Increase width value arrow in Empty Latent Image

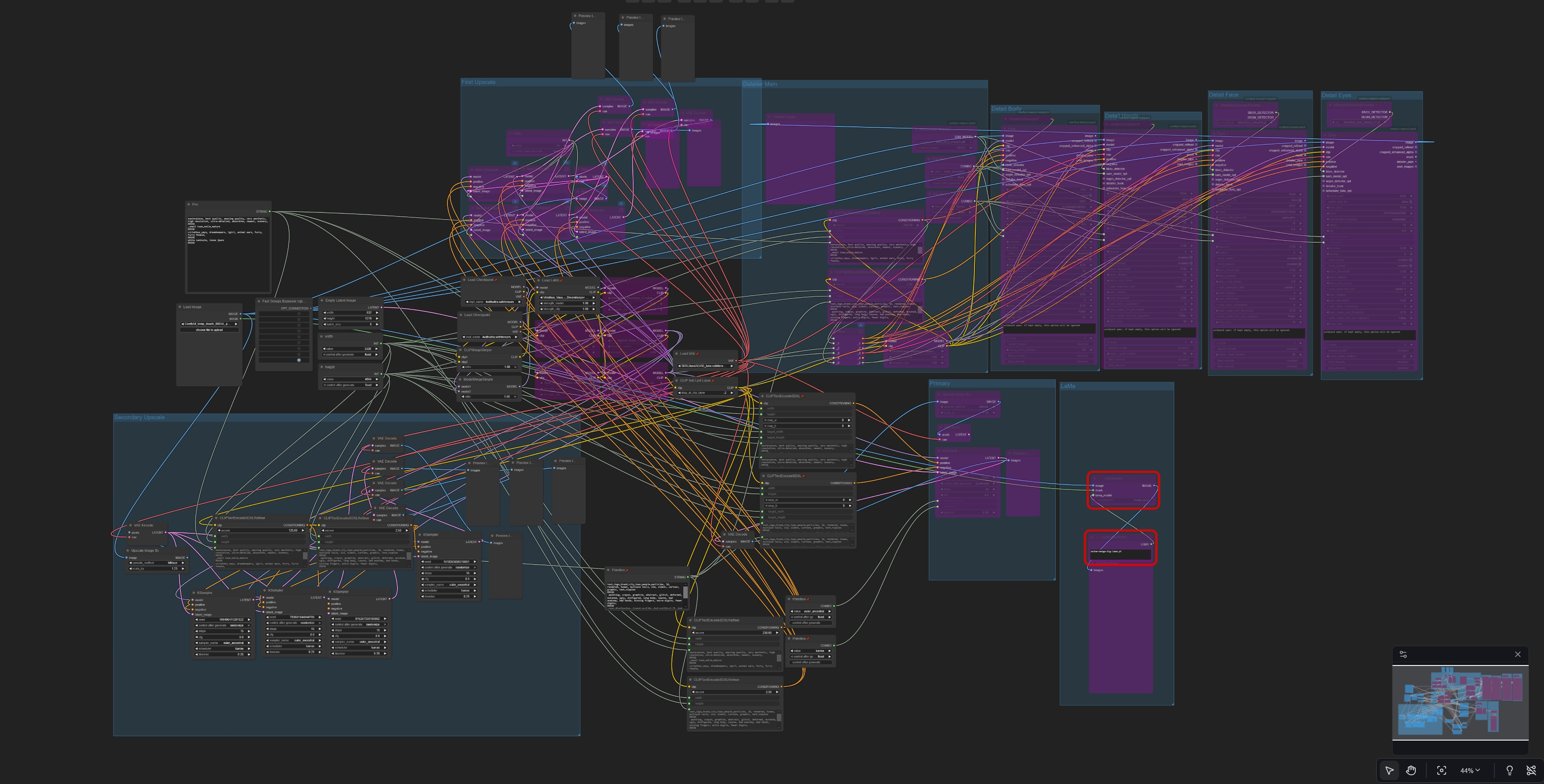377,313
